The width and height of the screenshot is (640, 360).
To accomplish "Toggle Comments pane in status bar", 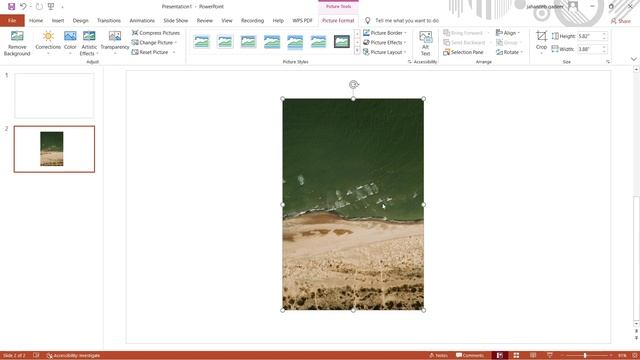I will [x=469, y=356].
